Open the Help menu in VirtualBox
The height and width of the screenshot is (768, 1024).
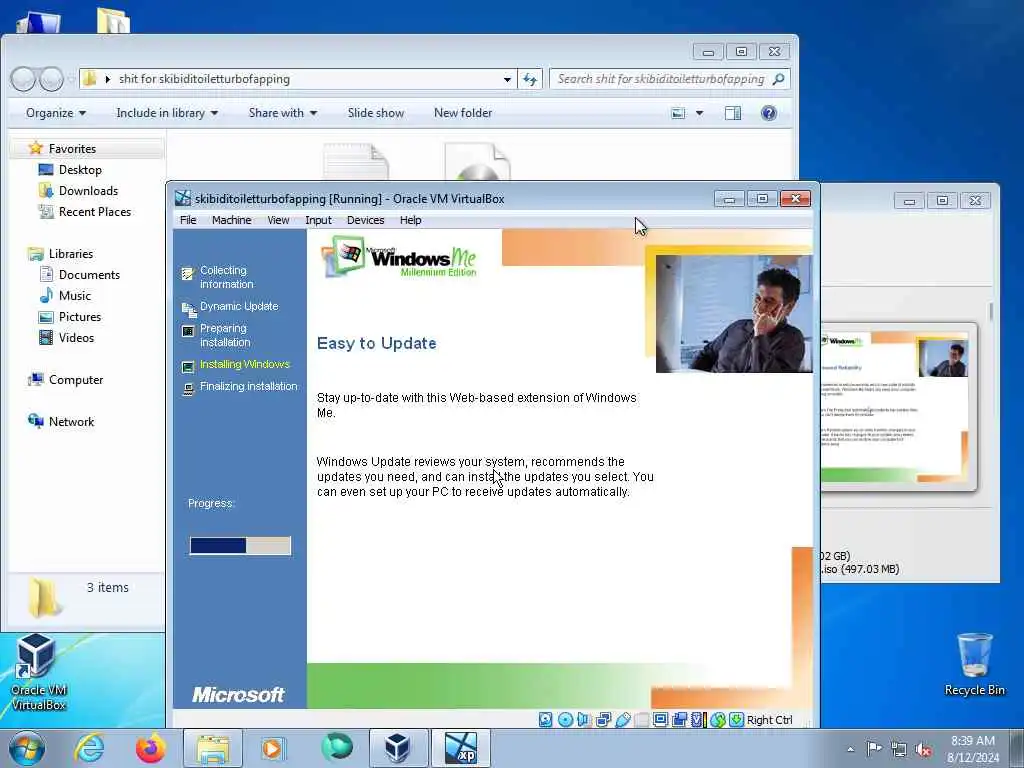coord(410,220)
